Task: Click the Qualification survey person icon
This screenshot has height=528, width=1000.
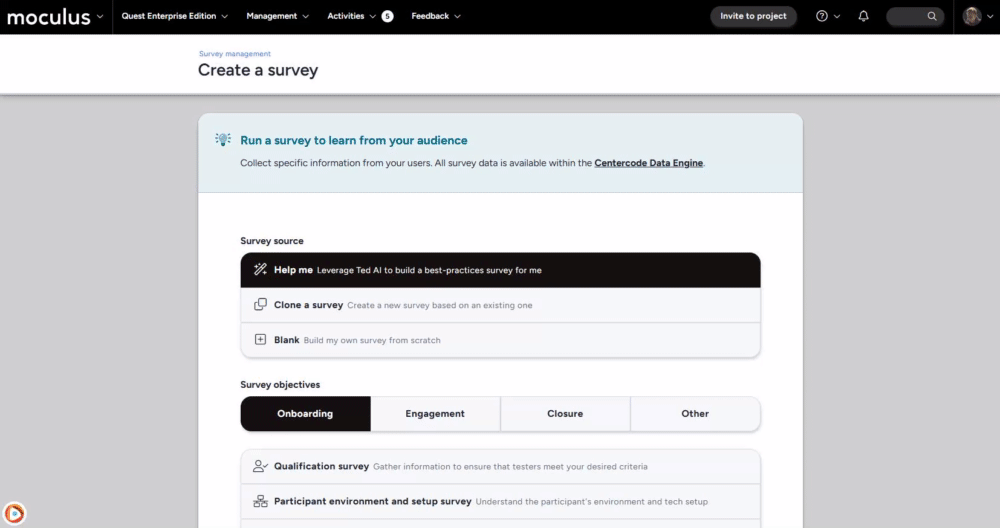Action: tap(260, 466)
